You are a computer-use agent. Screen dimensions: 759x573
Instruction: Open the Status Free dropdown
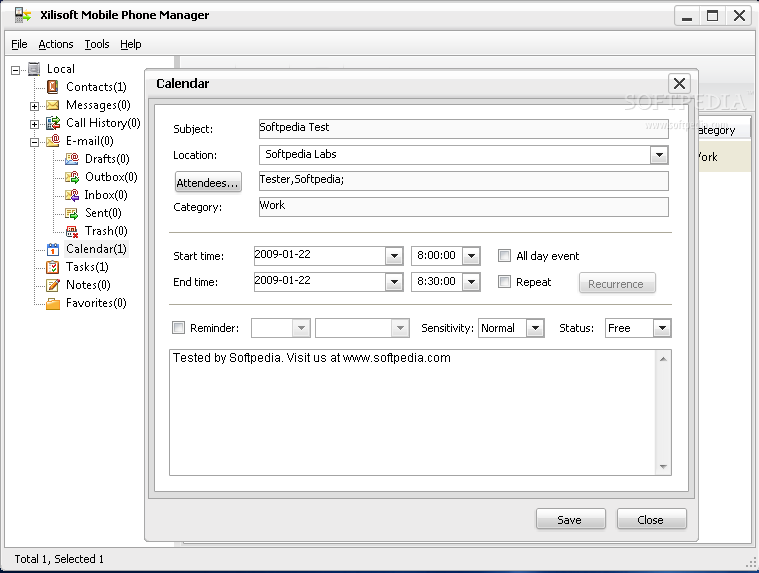pyautogui.click(x=662, y=328)
